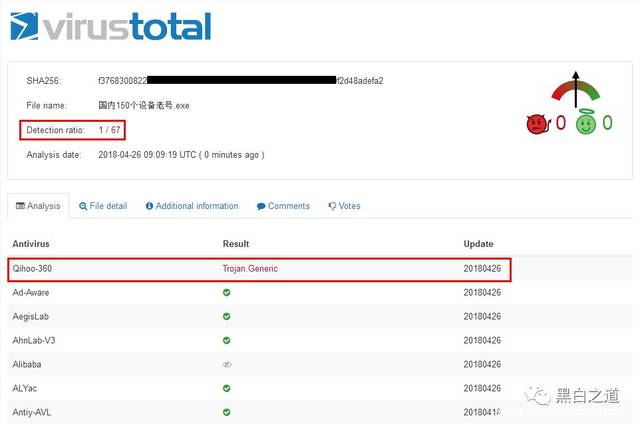The width and height of the screenshot is (640, 424).
Task: Click update date 20180426 in Qihoo-360 row
Action: click(482, 269)
